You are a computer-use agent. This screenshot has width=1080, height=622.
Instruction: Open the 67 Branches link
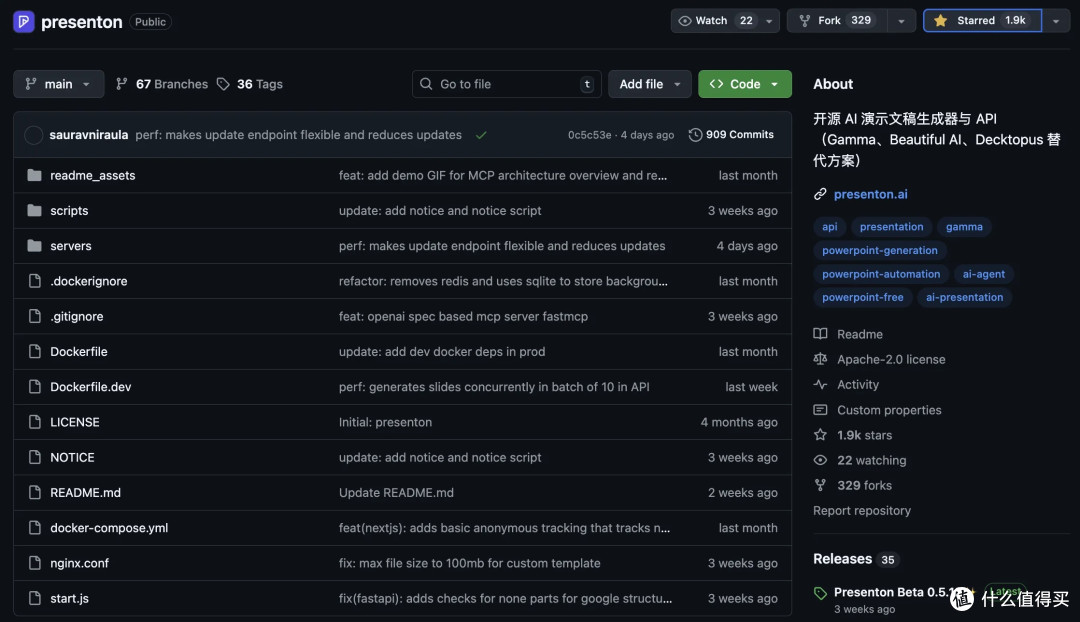(162, 84)
